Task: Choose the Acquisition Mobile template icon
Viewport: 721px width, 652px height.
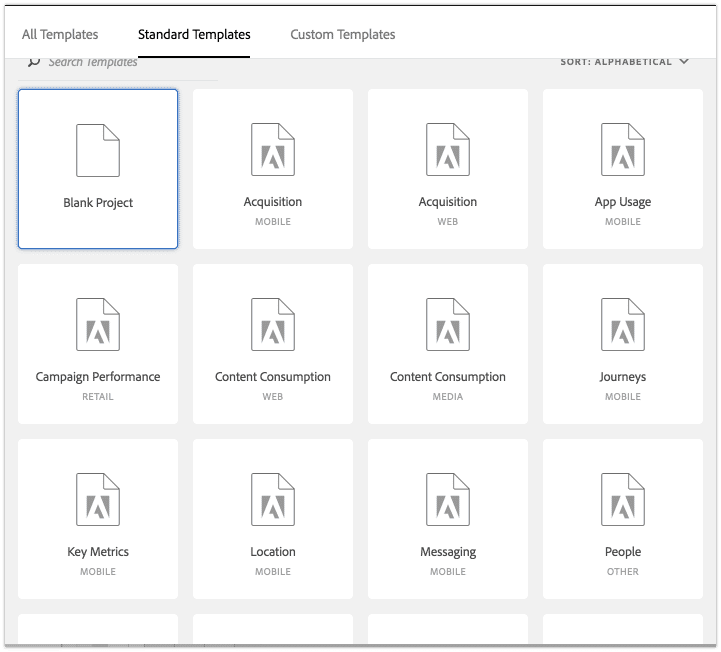Action: pyautogui.click(x=273, y=150)
